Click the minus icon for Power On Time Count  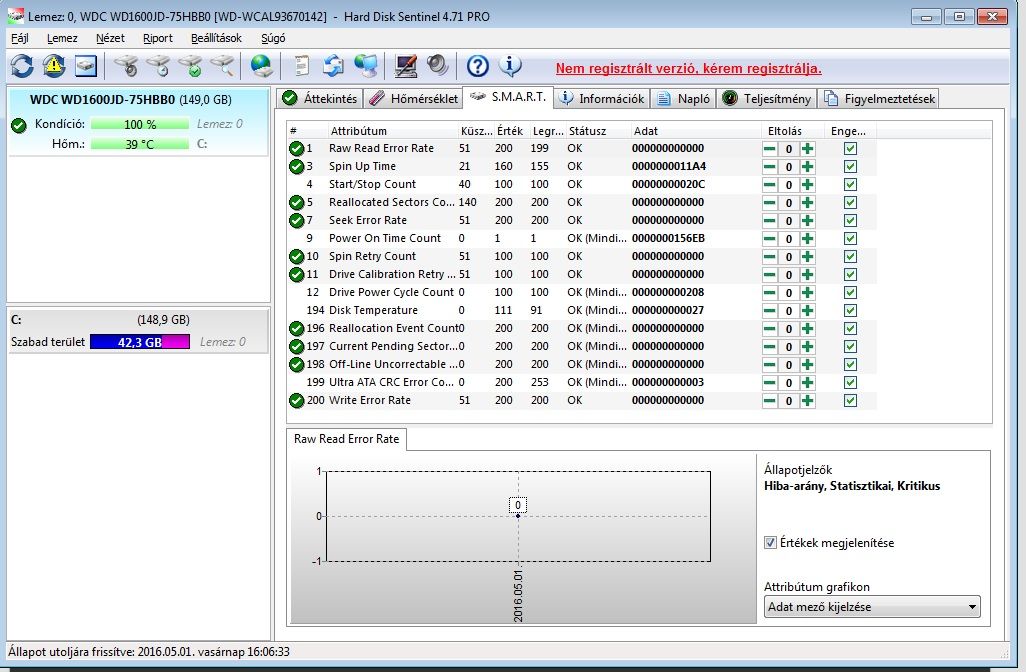(x=770, y=239)
